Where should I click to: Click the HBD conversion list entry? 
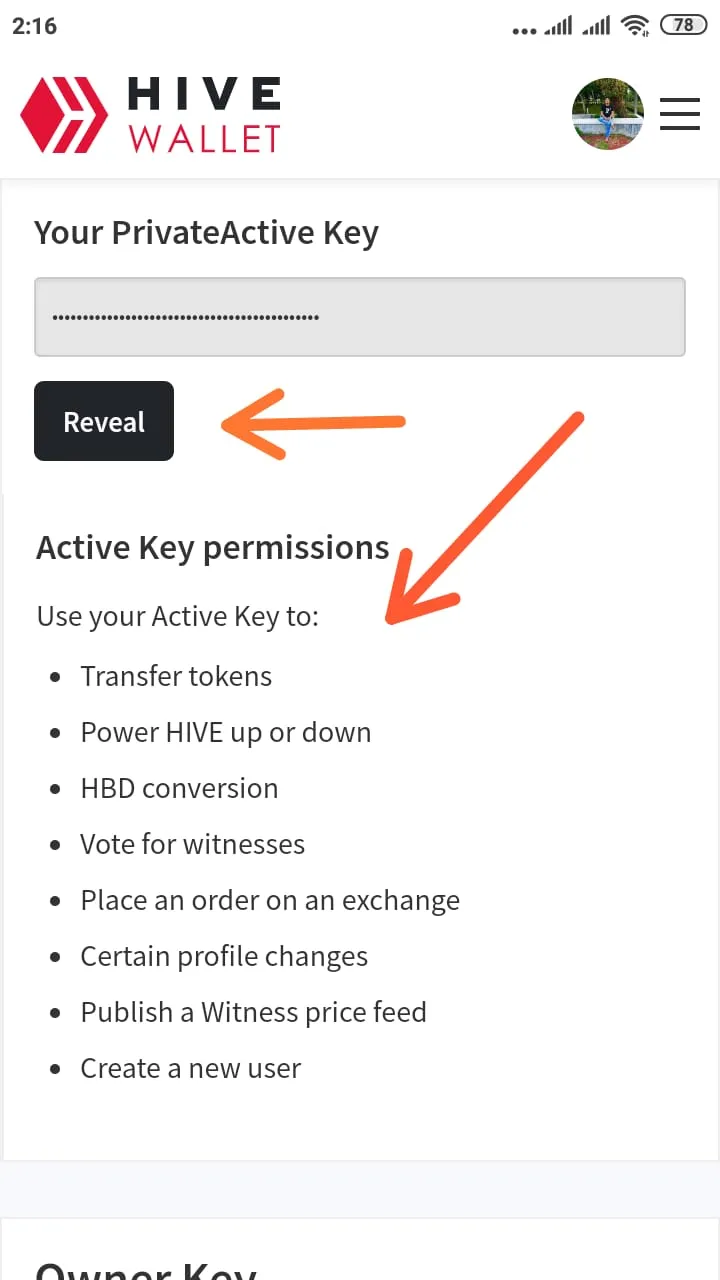(179, 788)
